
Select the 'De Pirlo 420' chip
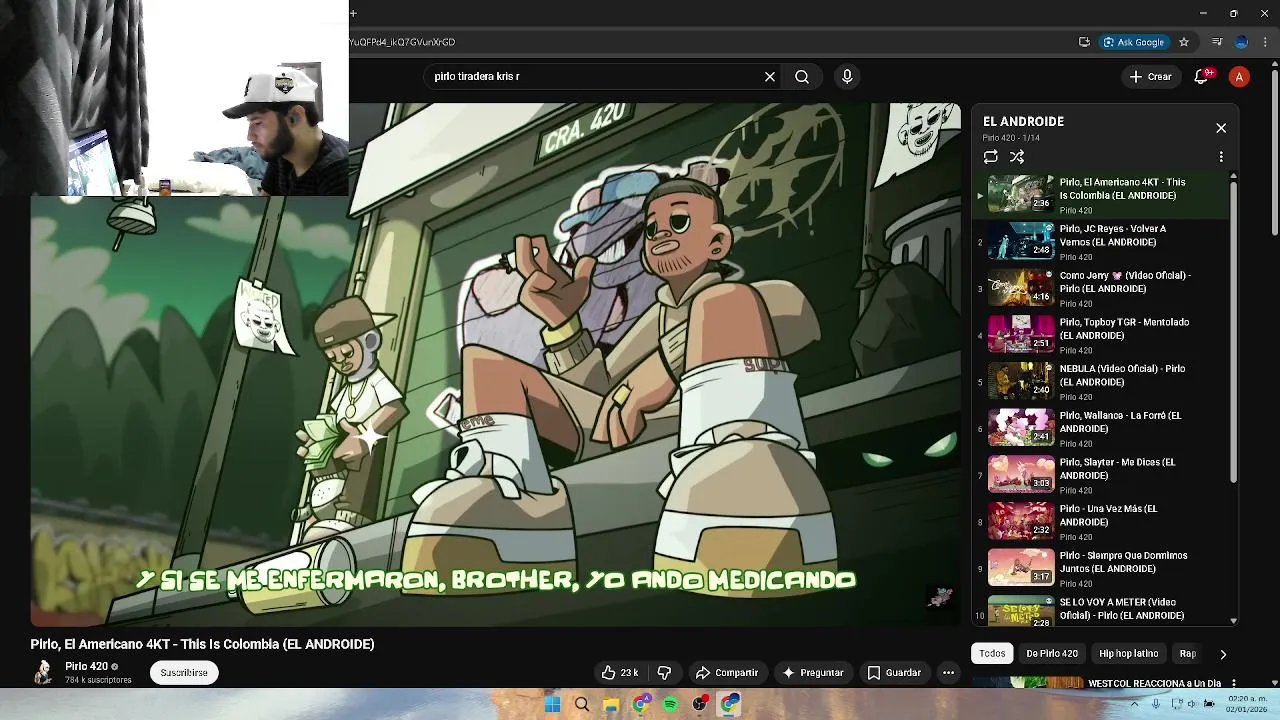[1052, 653]
